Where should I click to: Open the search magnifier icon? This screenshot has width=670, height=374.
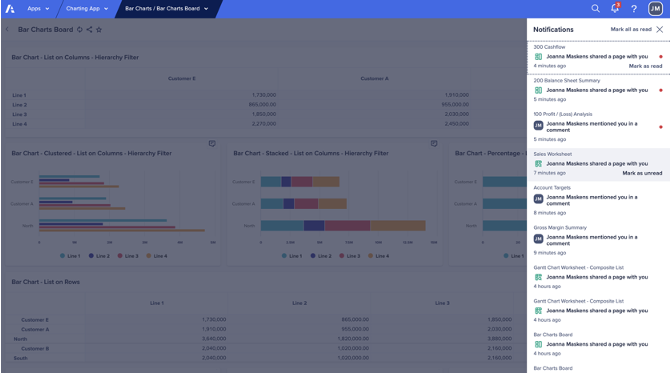(x=595, y=9)
